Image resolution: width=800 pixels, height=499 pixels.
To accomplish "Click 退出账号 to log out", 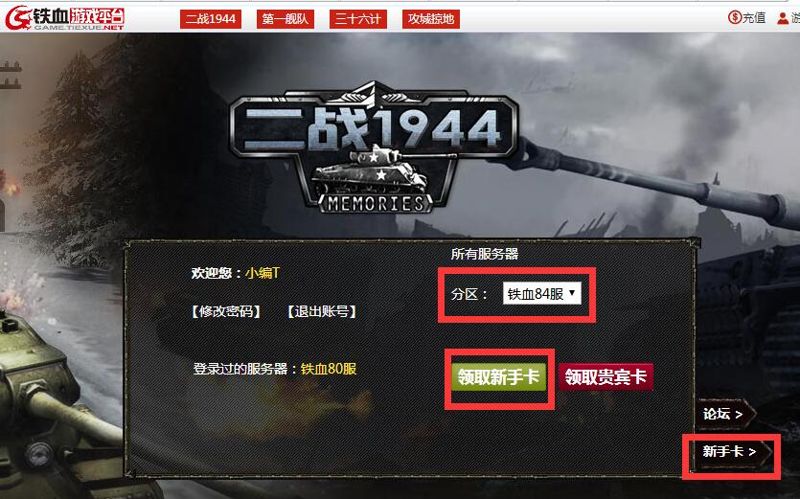I will click(321, 311).
